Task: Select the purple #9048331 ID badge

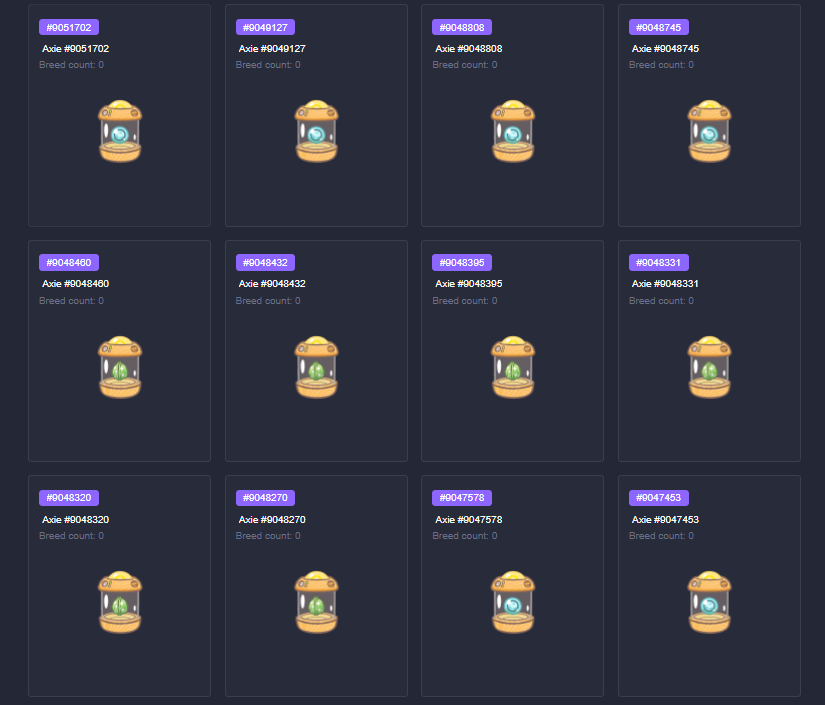Action: tap(659, 263)
